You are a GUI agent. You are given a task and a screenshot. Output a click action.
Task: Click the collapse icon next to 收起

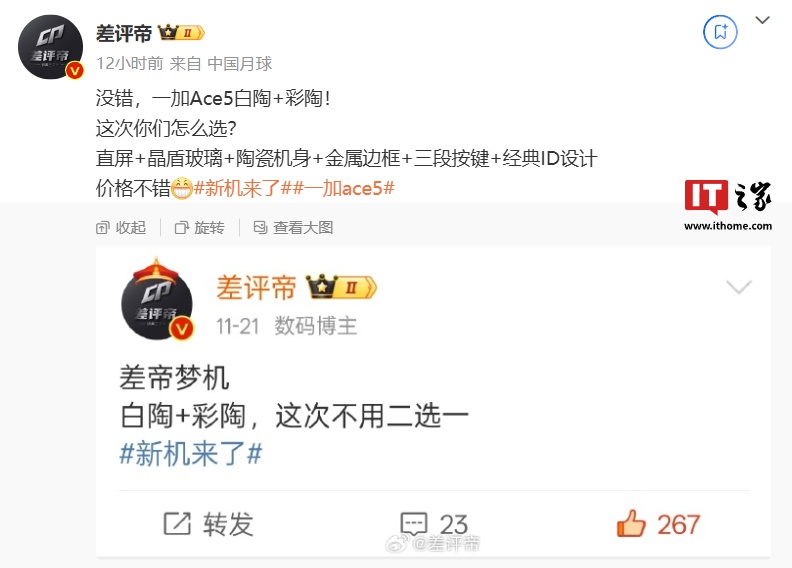click(103, 228)
